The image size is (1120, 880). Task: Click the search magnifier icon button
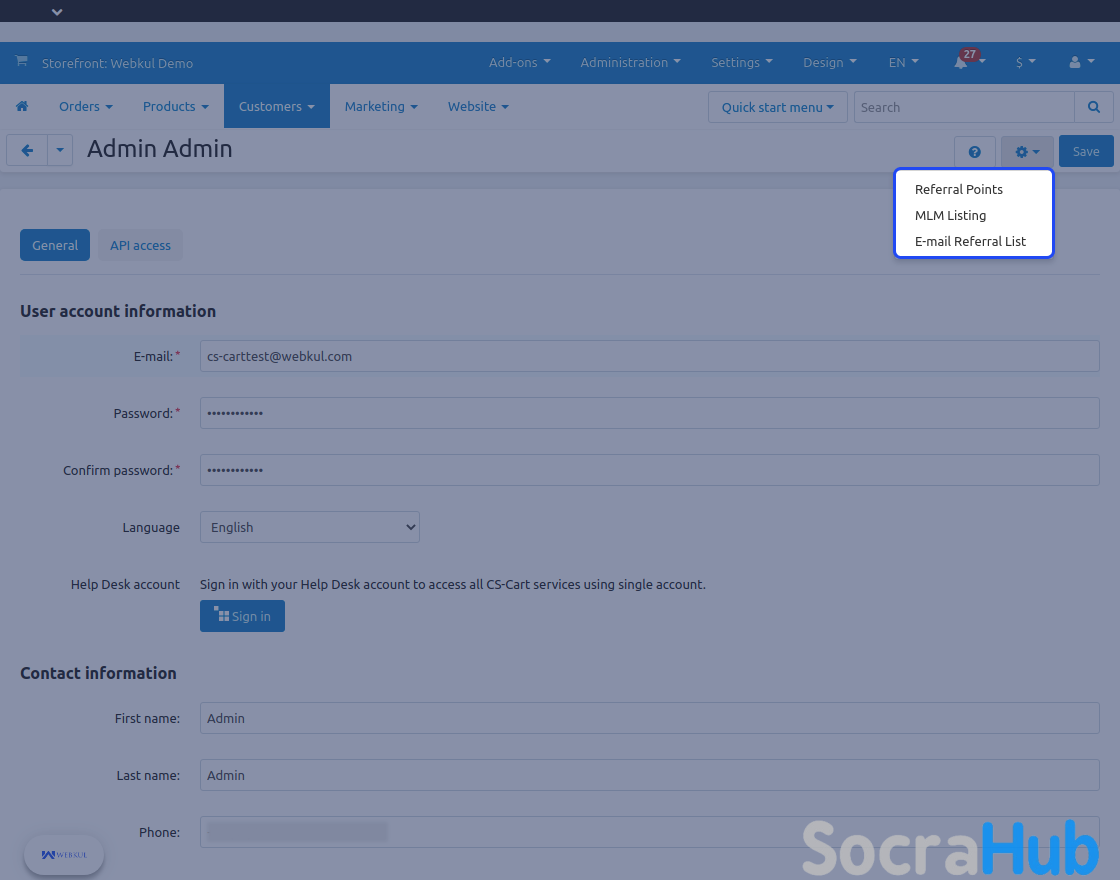1094,107
